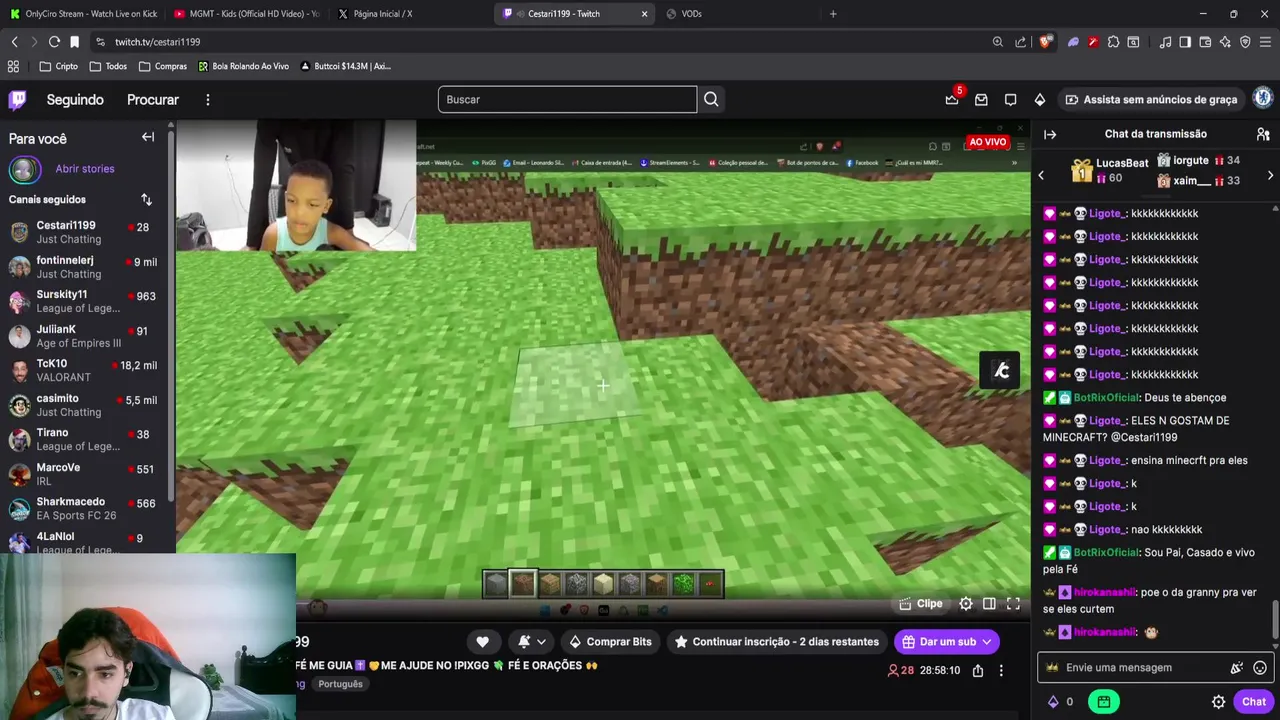Sort followed channels with arrows icon
The image size is (1280, 720).
point(146,199)
